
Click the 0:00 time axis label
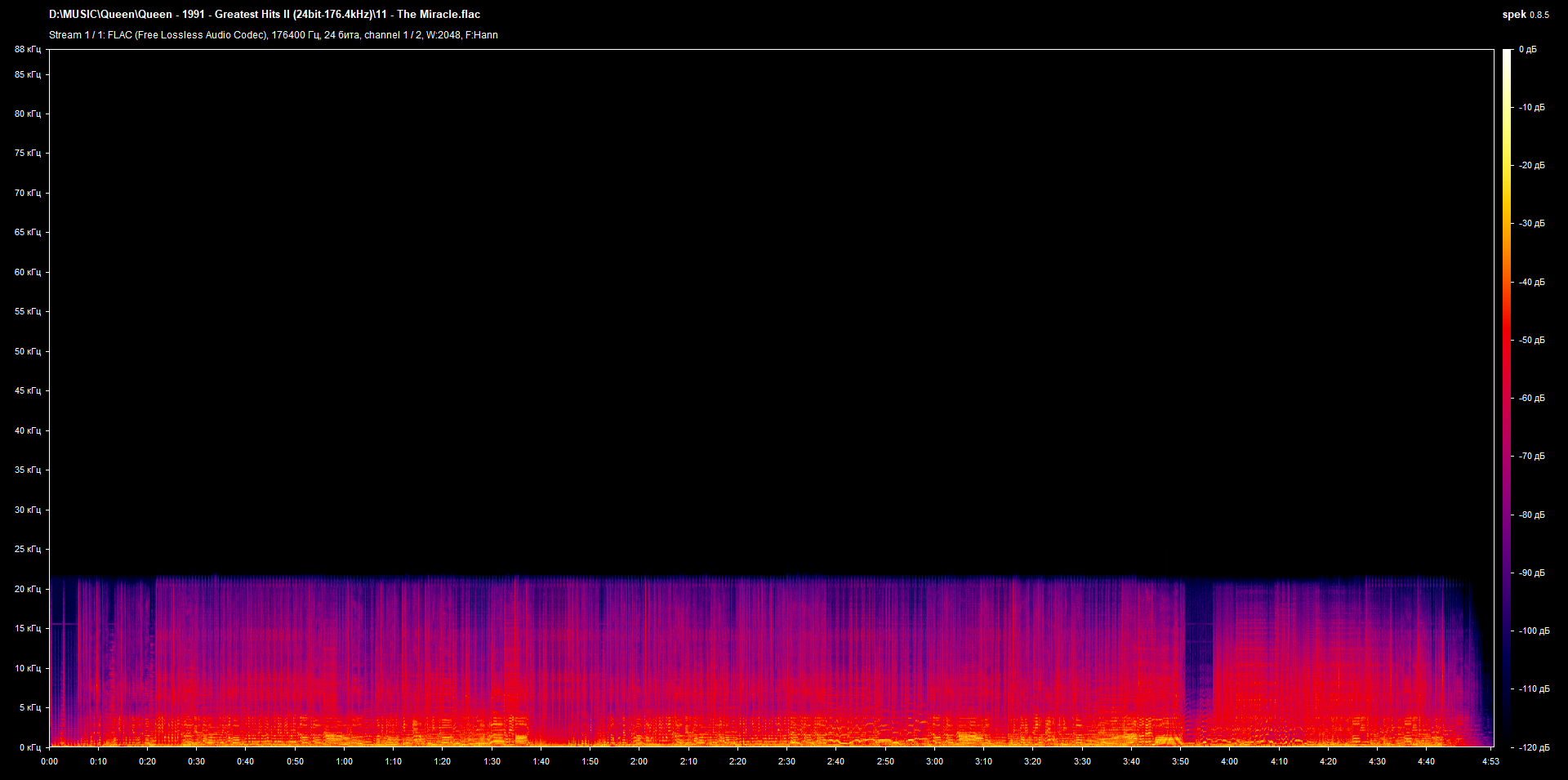pos(49,761)
